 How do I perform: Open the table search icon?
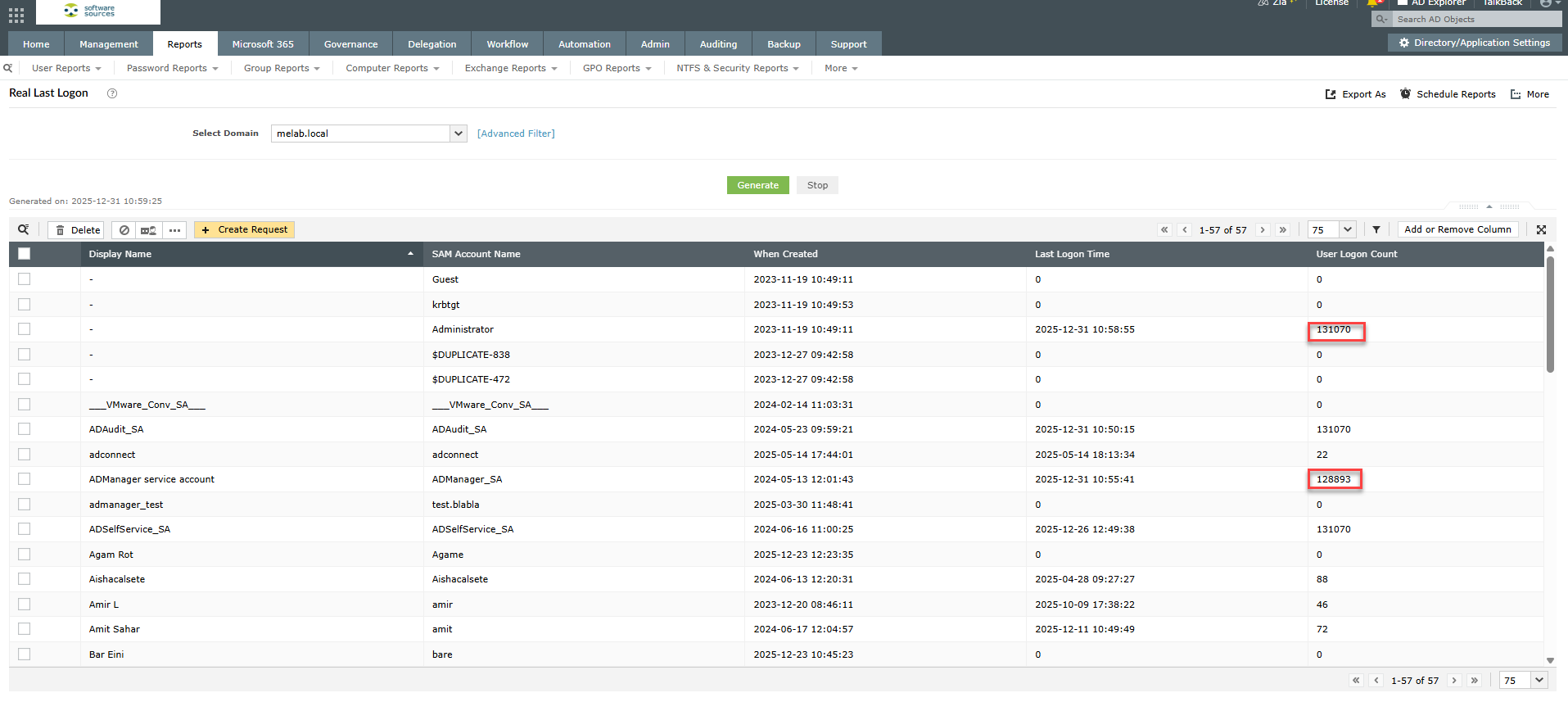coord(24,230)
